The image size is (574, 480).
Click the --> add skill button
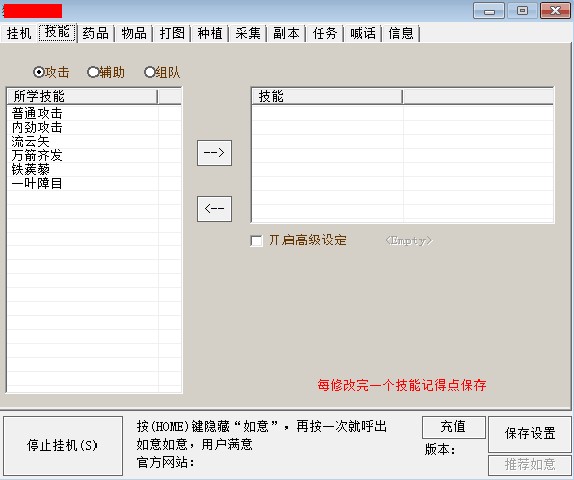214,153
